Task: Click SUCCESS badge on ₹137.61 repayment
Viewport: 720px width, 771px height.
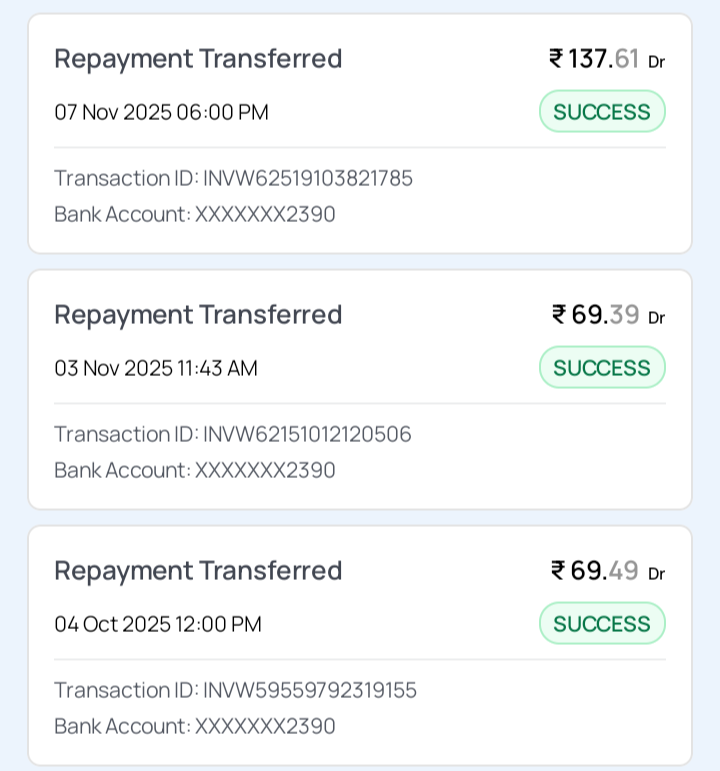Action: pyautogui.click(x=602, y=112)
